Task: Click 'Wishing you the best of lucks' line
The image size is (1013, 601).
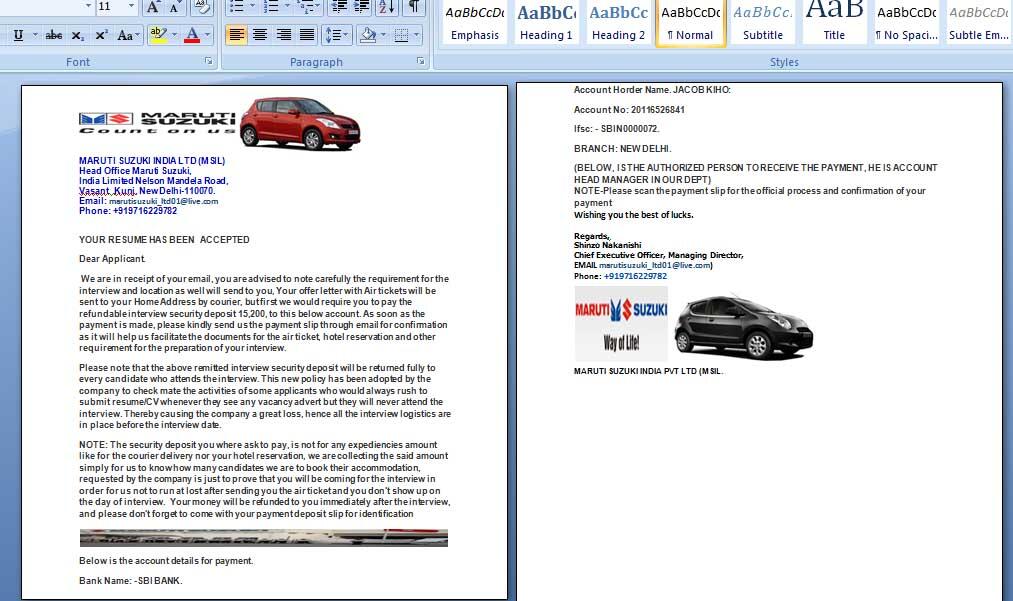Action: 634,215
